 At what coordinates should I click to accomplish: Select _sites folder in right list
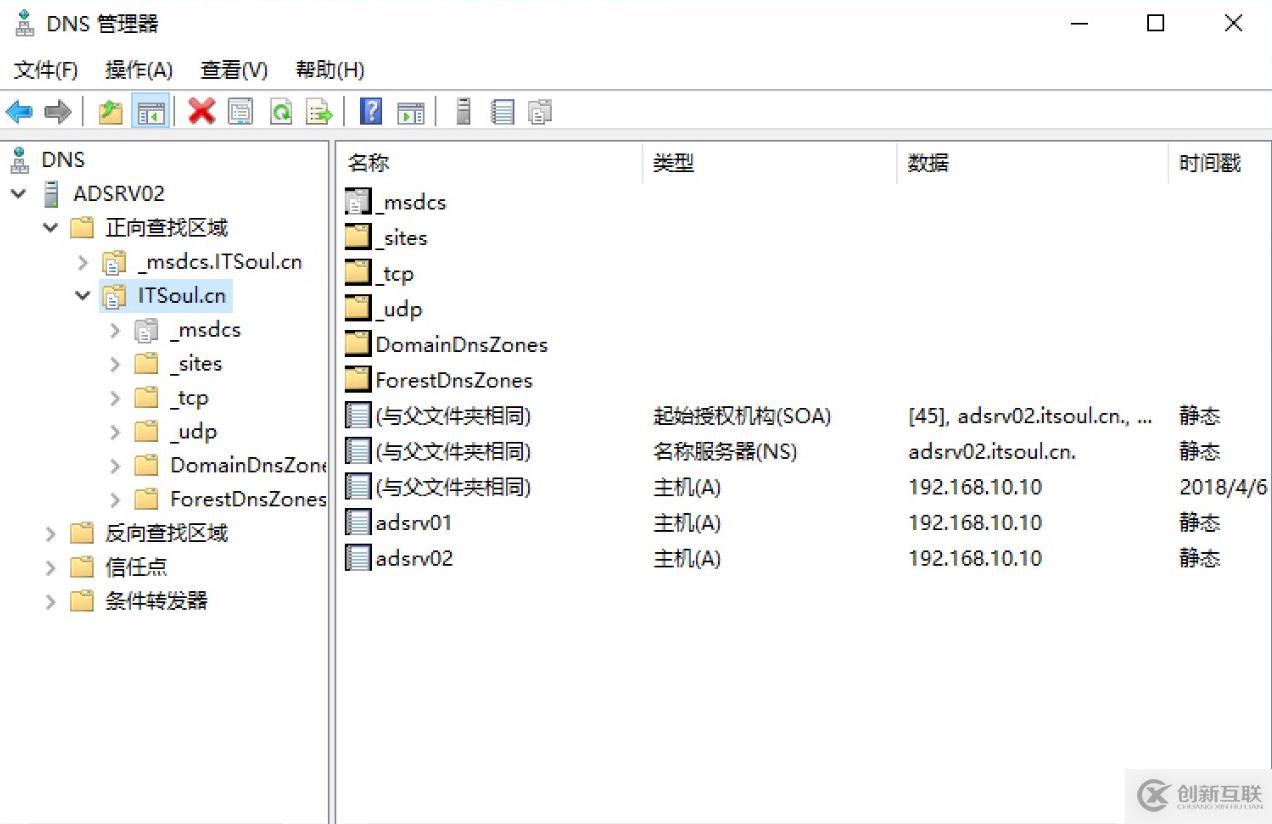pos(358,238)
